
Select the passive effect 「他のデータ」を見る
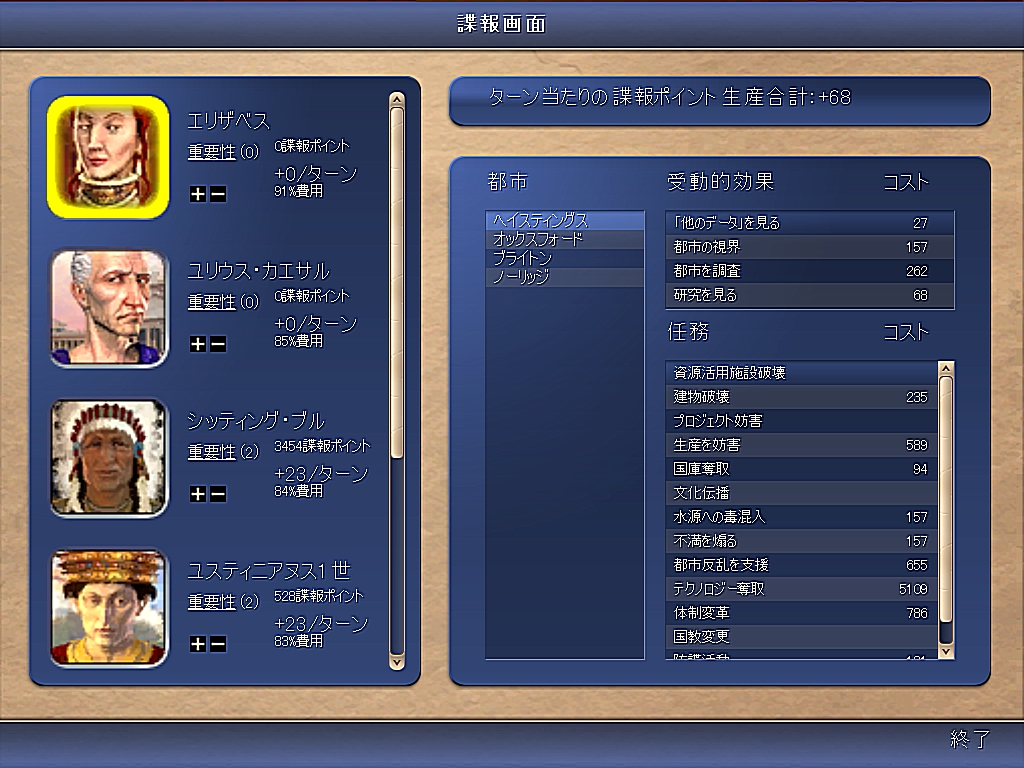pos(810,223)
